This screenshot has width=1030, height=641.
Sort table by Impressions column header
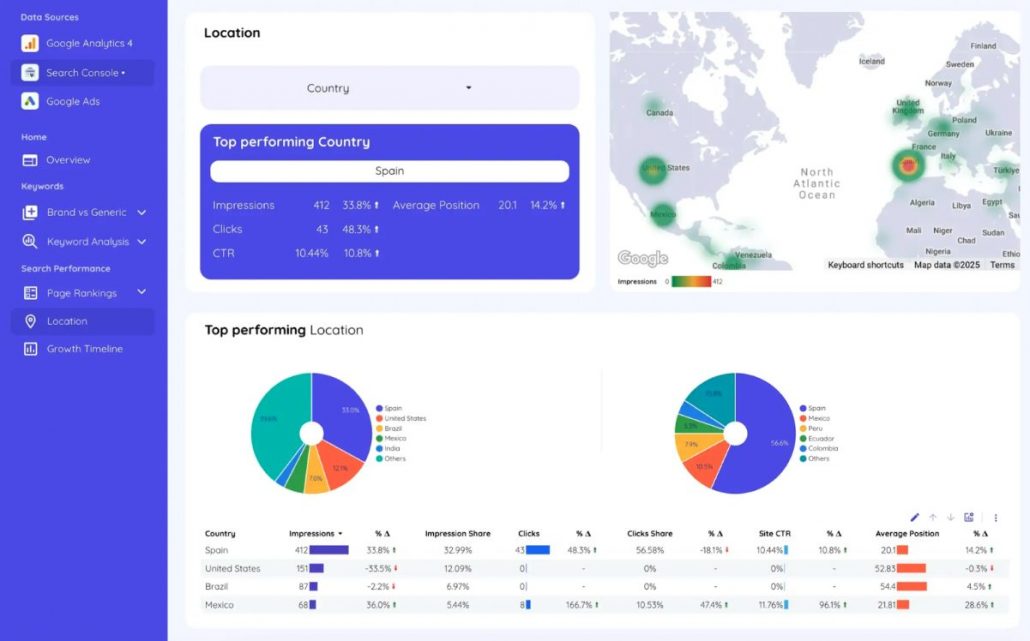(x=314, y=534)
